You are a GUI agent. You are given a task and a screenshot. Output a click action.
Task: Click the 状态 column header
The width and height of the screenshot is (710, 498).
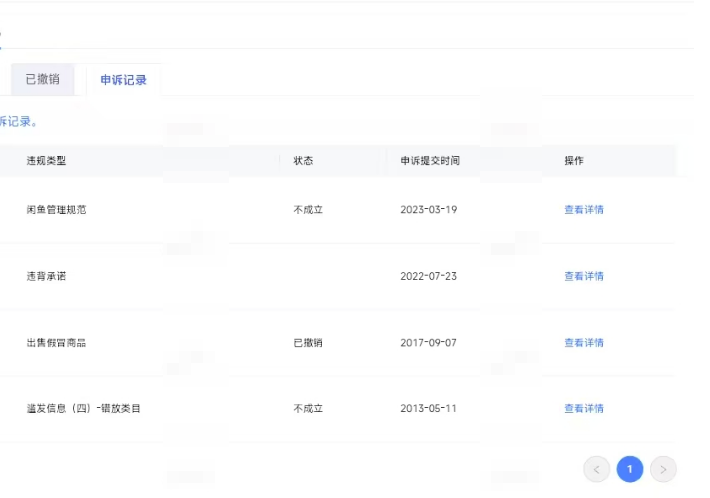303,161
